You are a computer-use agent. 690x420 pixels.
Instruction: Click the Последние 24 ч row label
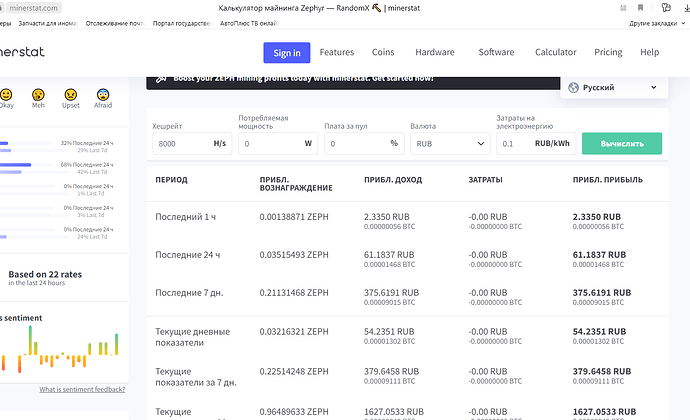click(187, 255)
